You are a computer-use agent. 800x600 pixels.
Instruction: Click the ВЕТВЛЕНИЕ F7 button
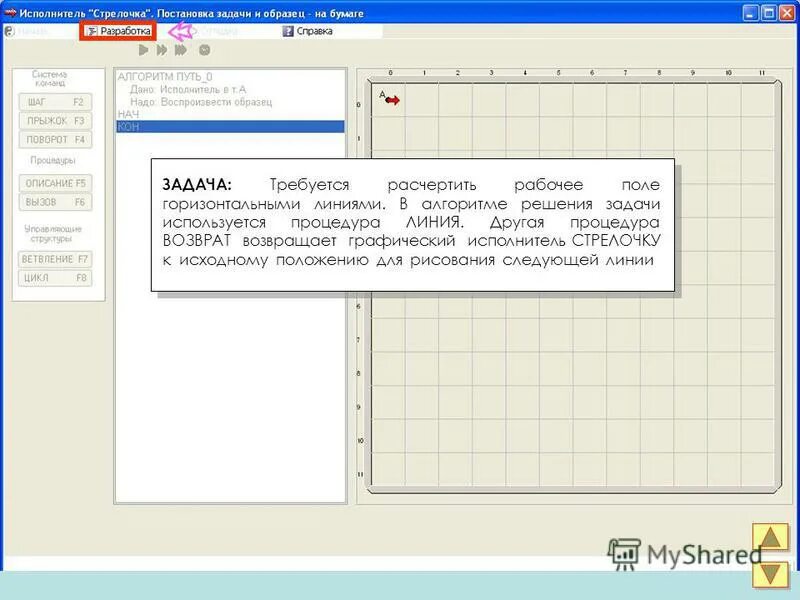pos(55,259)
